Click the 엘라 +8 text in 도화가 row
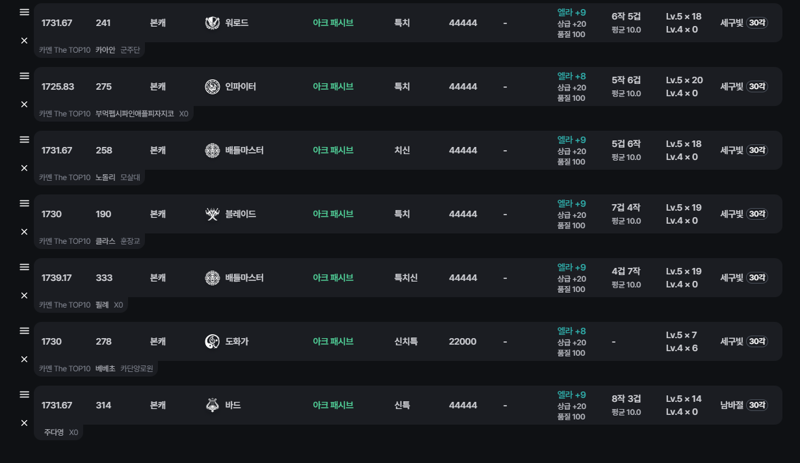The width and height of the screenshot is (800, 463). point(571,331)
